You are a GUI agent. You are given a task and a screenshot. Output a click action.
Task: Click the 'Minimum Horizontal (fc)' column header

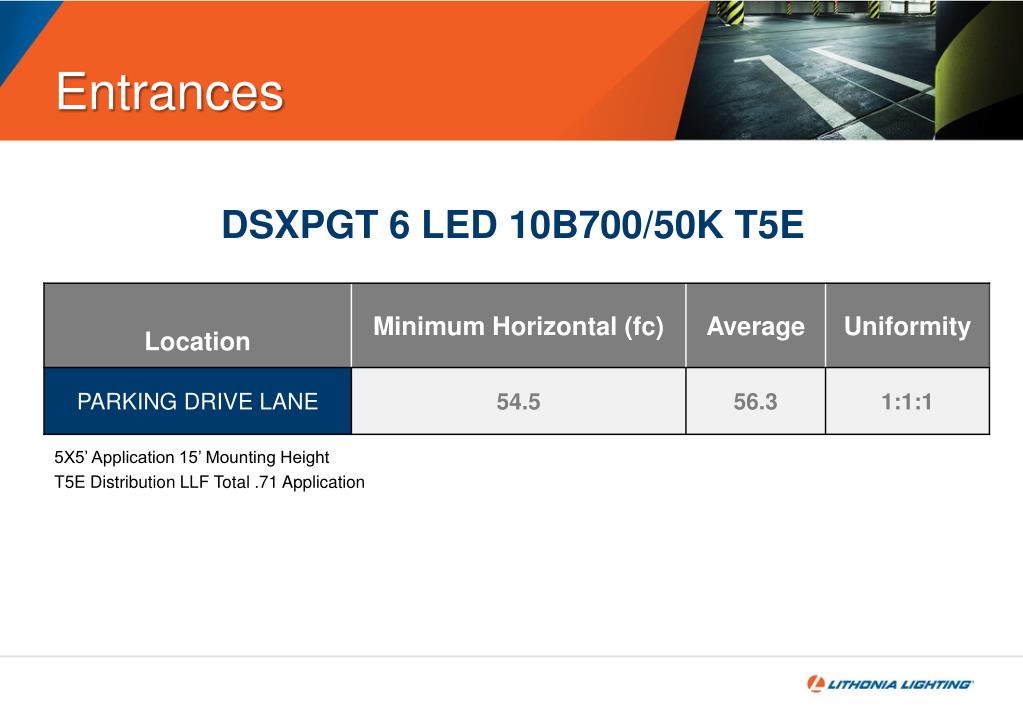pos(519,326)
